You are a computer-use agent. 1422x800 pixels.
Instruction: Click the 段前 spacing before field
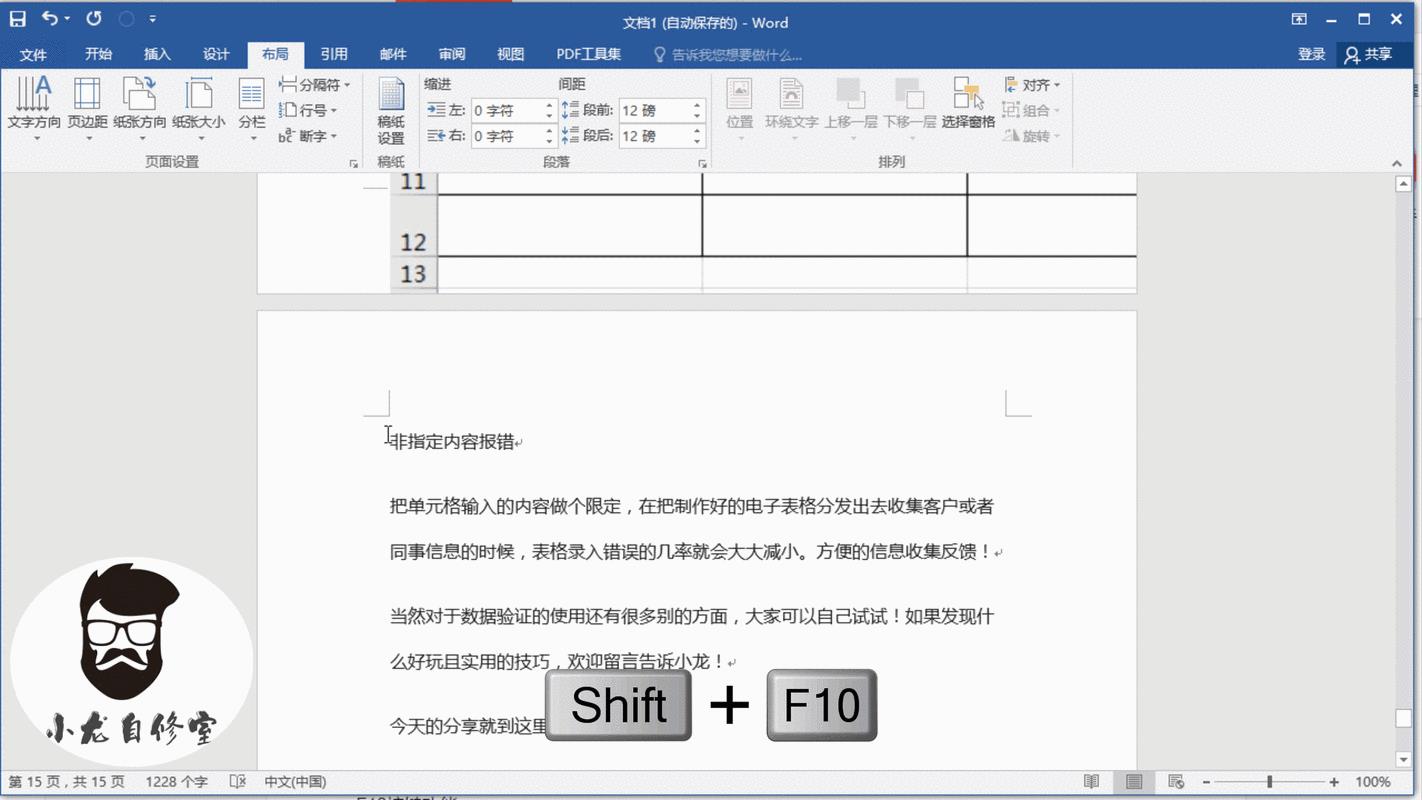[x=654, y=110]
